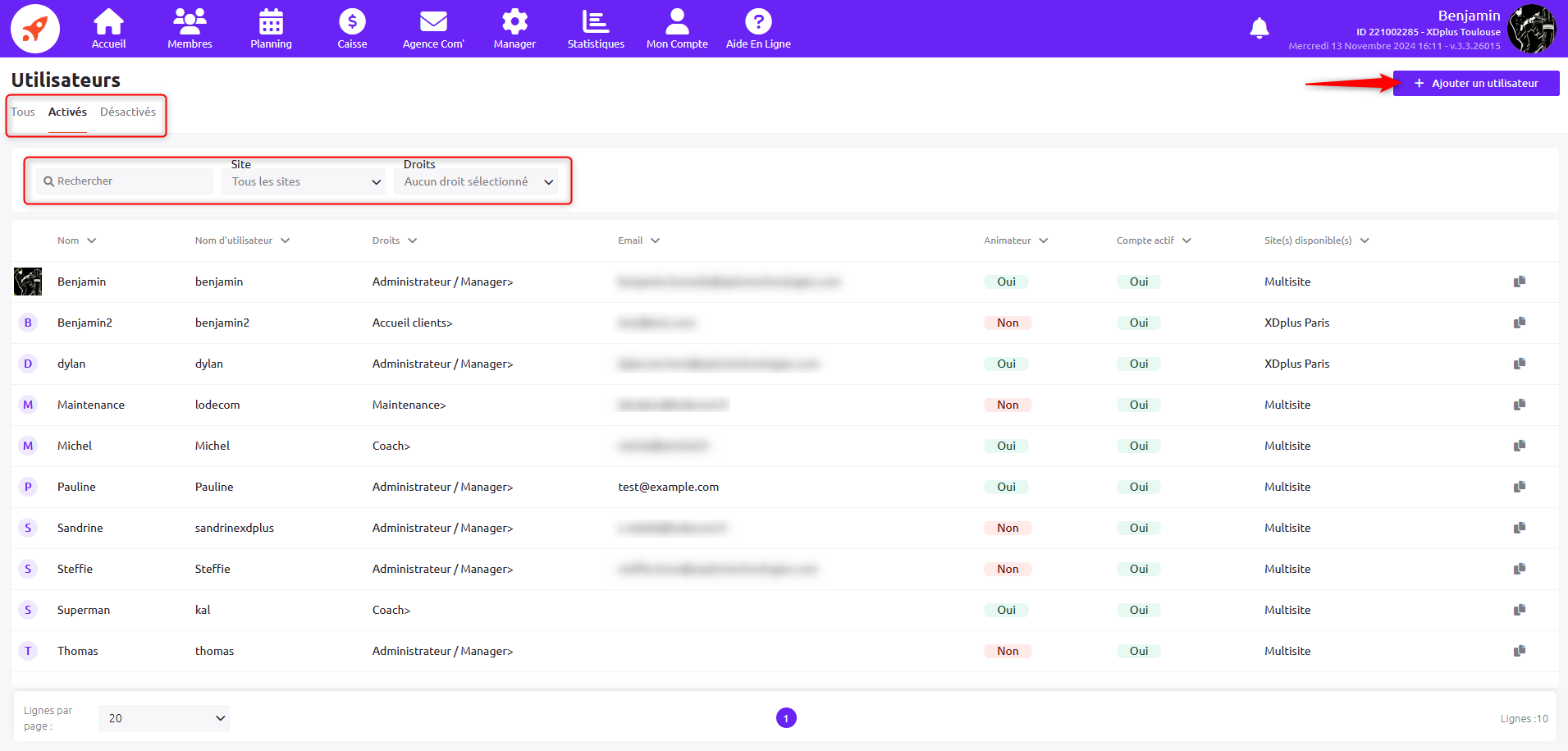Click the copy icon on Benjamin's row
Image resolution: width=1568 pixels, height=751 pixels.
click(1519, 282)
